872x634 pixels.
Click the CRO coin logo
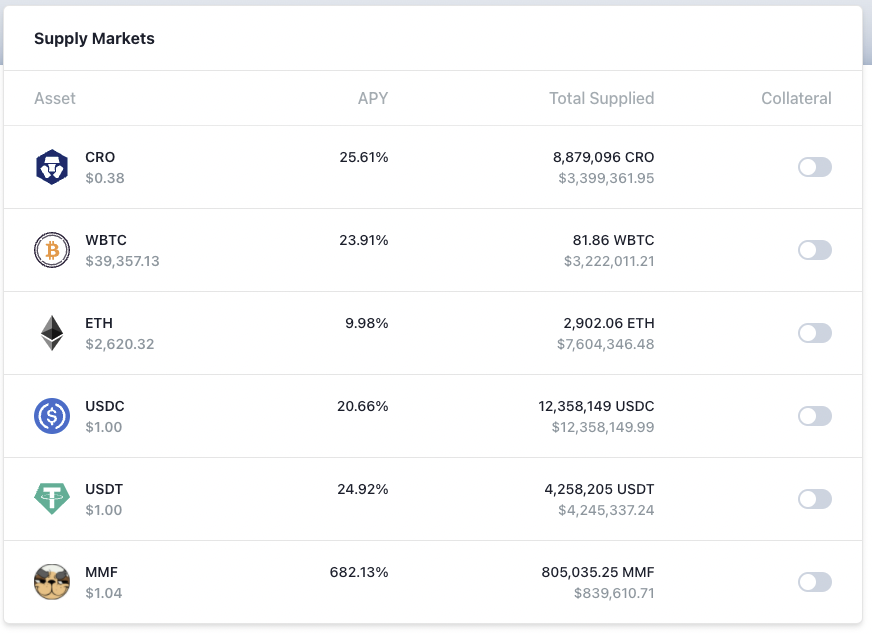click(52, 166)
